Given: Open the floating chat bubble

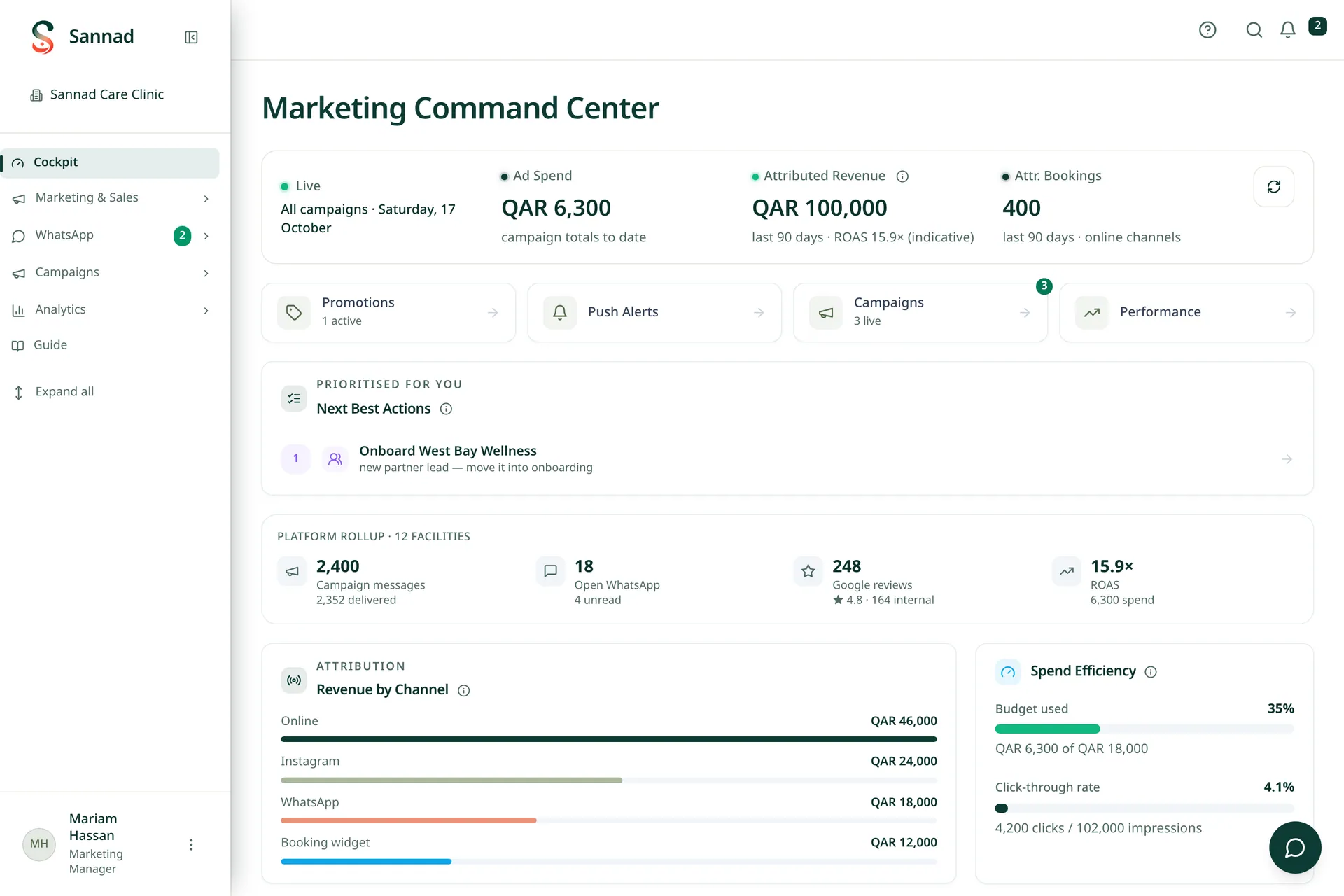Looking at the screenshot, I should click(x=1295, y=848).
